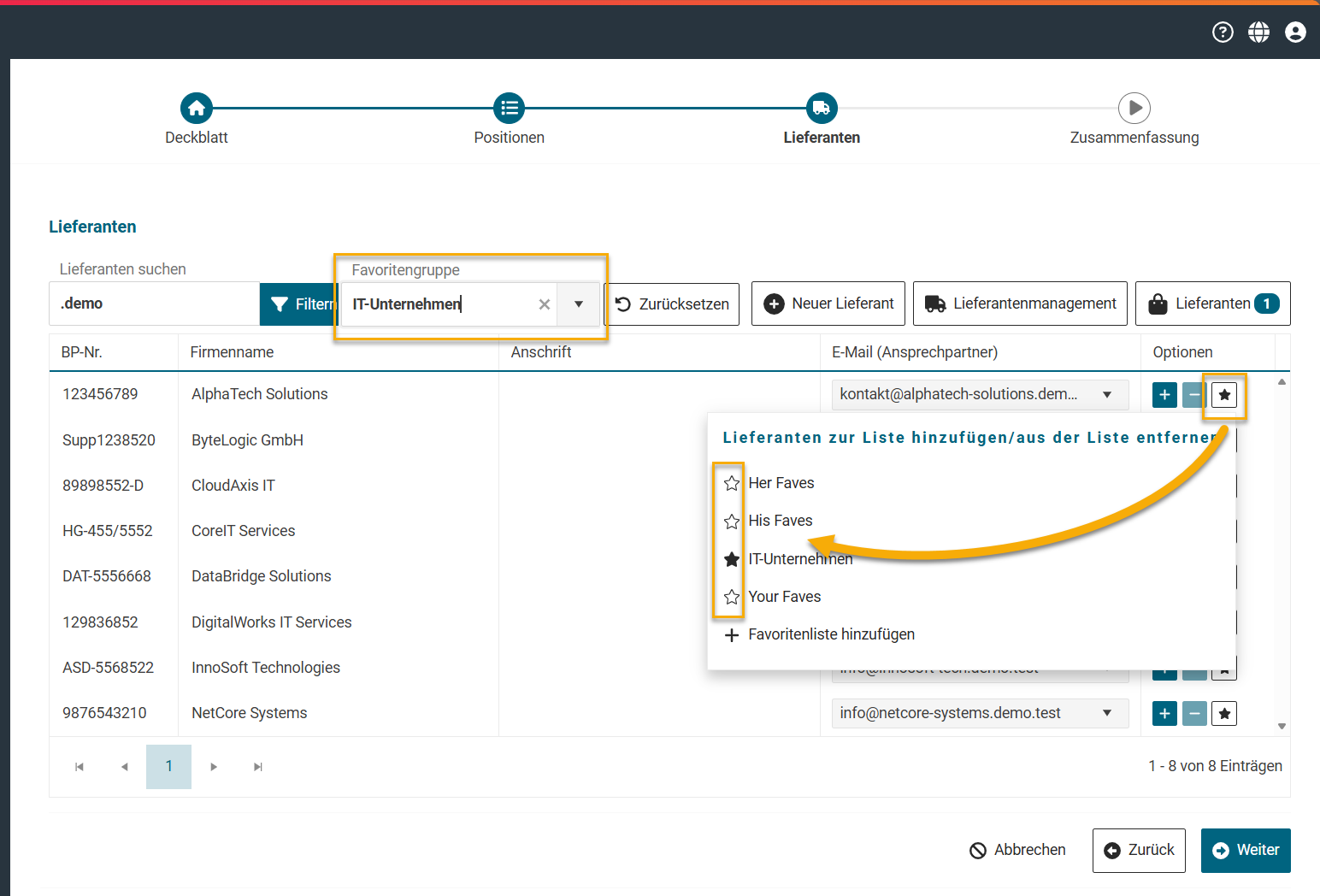Choose Your Faves list entry

point(784,597)
